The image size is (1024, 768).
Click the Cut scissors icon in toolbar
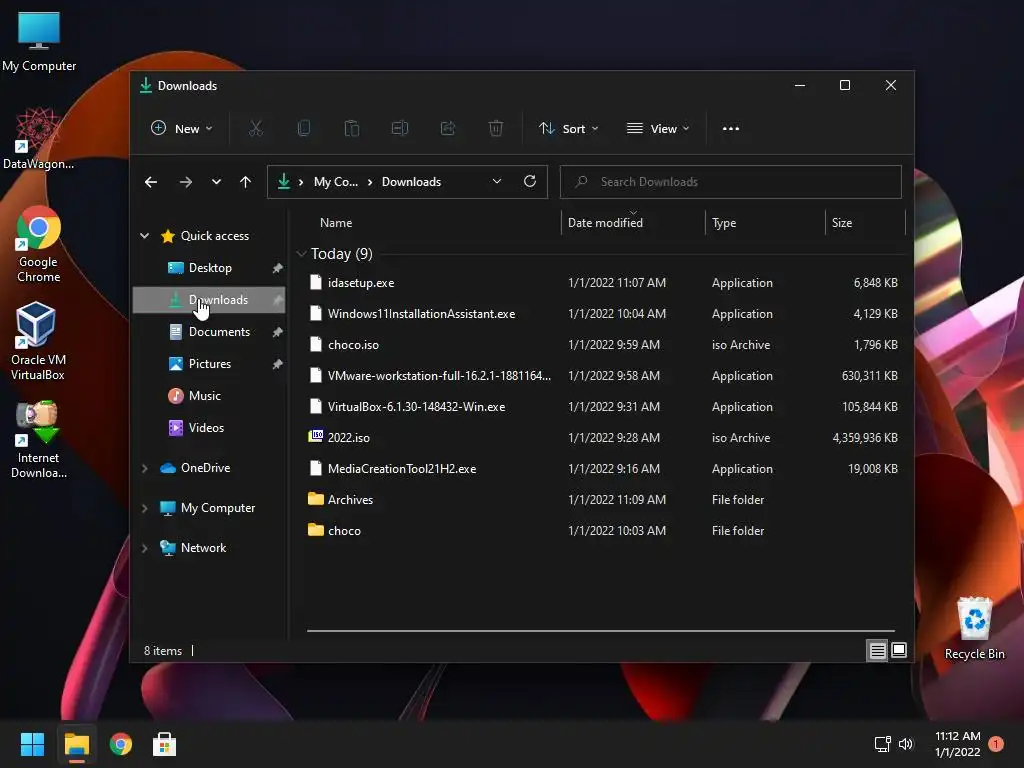[255, 129]
